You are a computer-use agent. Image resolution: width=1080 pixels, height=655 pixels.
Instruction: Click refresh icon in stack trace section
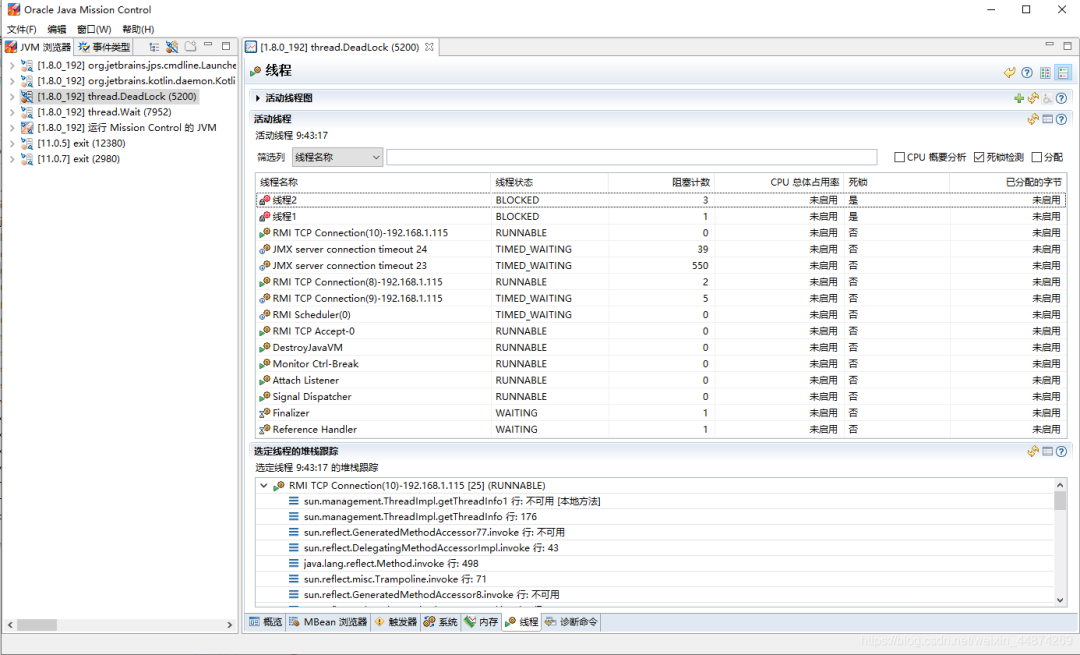click(1033, 451)
